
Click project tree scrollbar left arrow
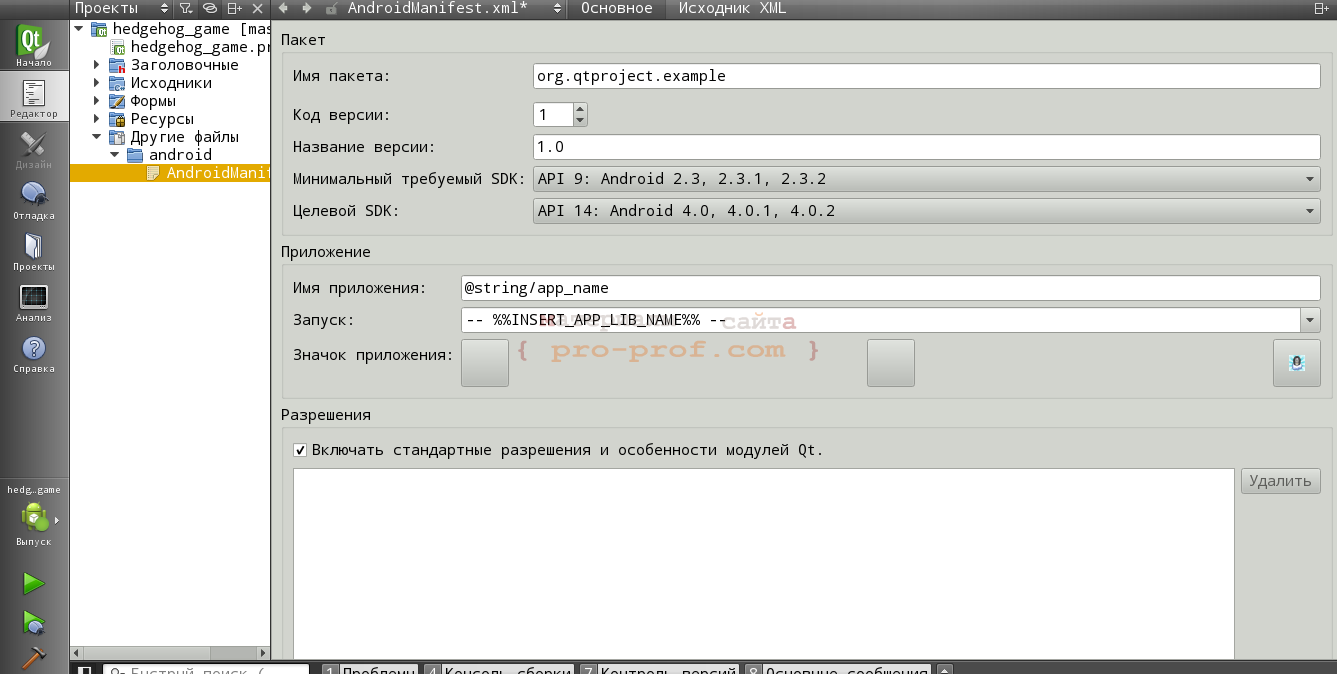pos(77,653)
